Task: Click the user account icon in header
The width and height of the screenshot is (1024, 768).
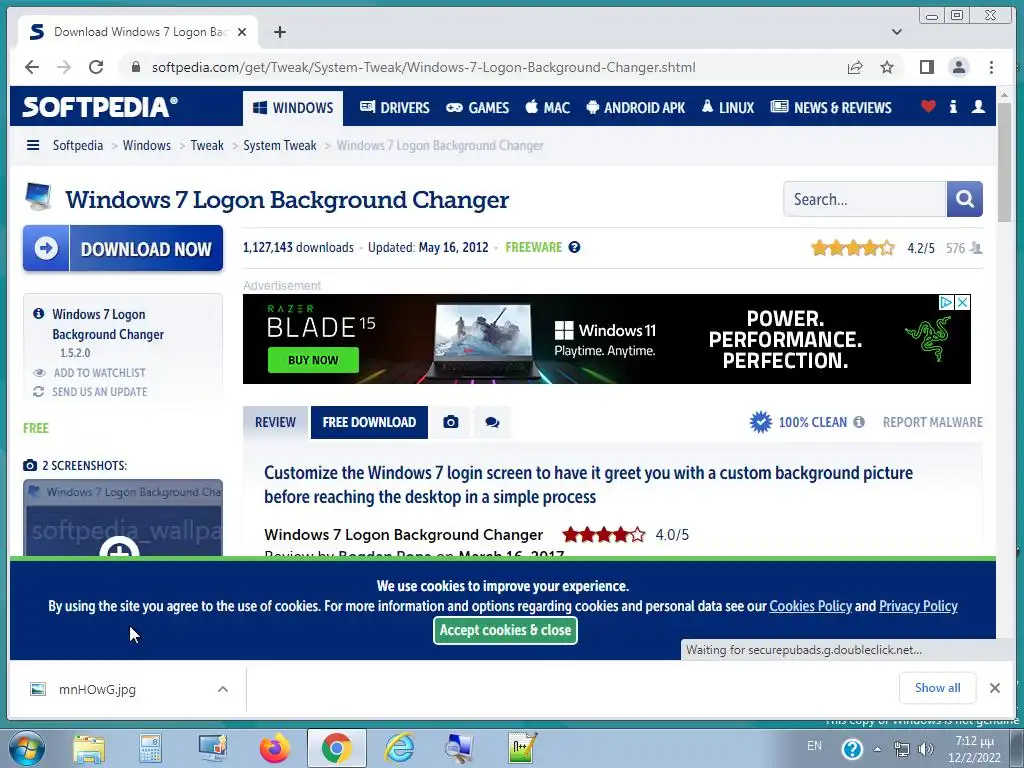Action: (978, 106)
